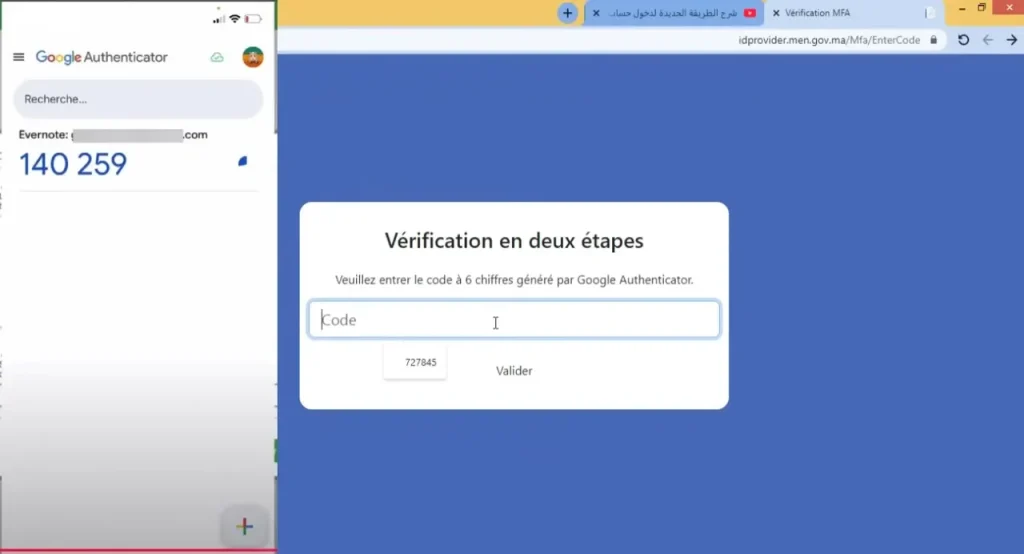Select the Vérification MFA tab
The height and width of the screenshot is (554, 1024).
pos(852,13)
